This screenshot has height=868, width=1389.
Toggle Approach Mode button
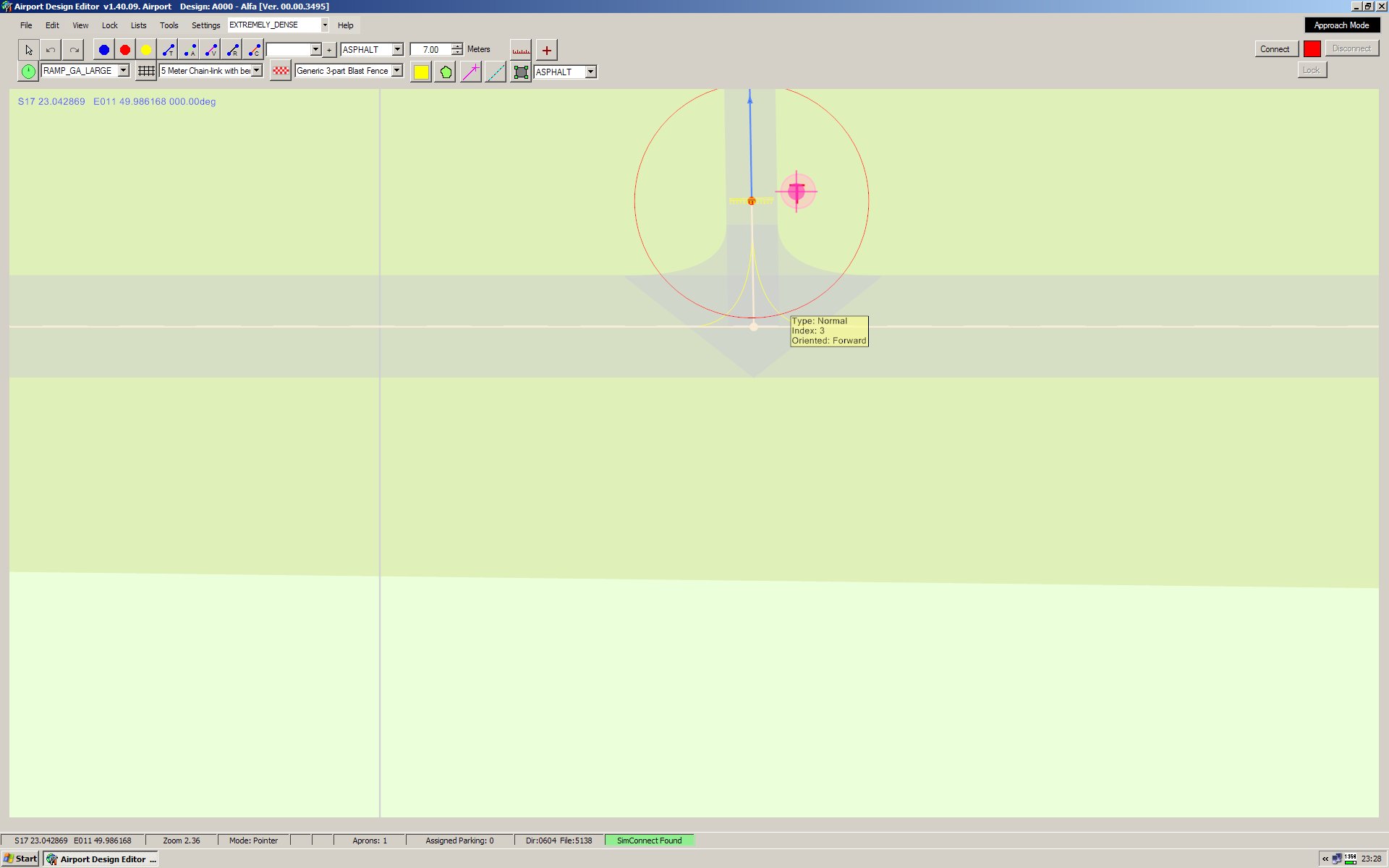(1341, 25)
